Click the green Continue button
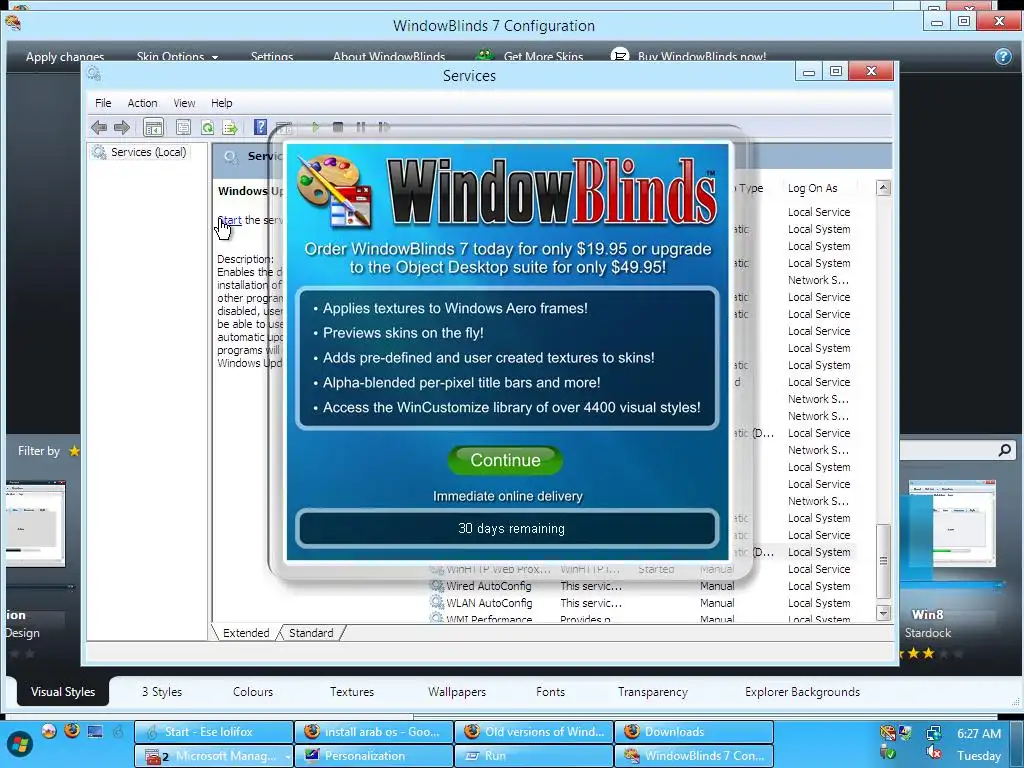Image resolution: width=1024 pixels, height=768 pixels. coord(505,460)
